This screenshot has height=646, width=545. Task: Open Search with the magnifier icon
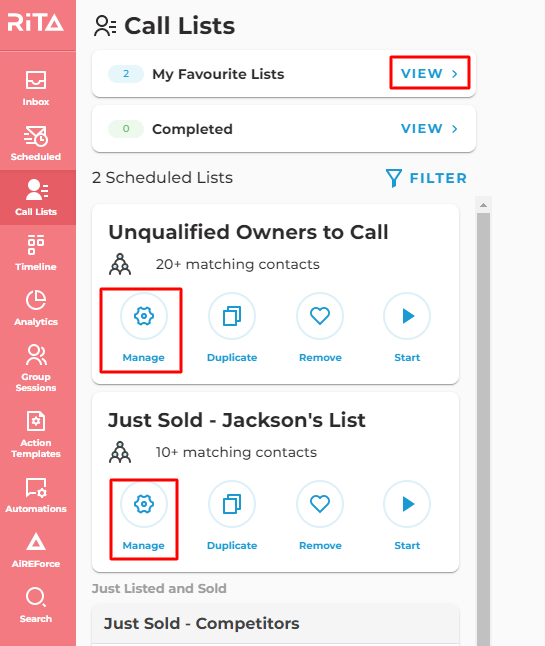[x=36, y=605]
